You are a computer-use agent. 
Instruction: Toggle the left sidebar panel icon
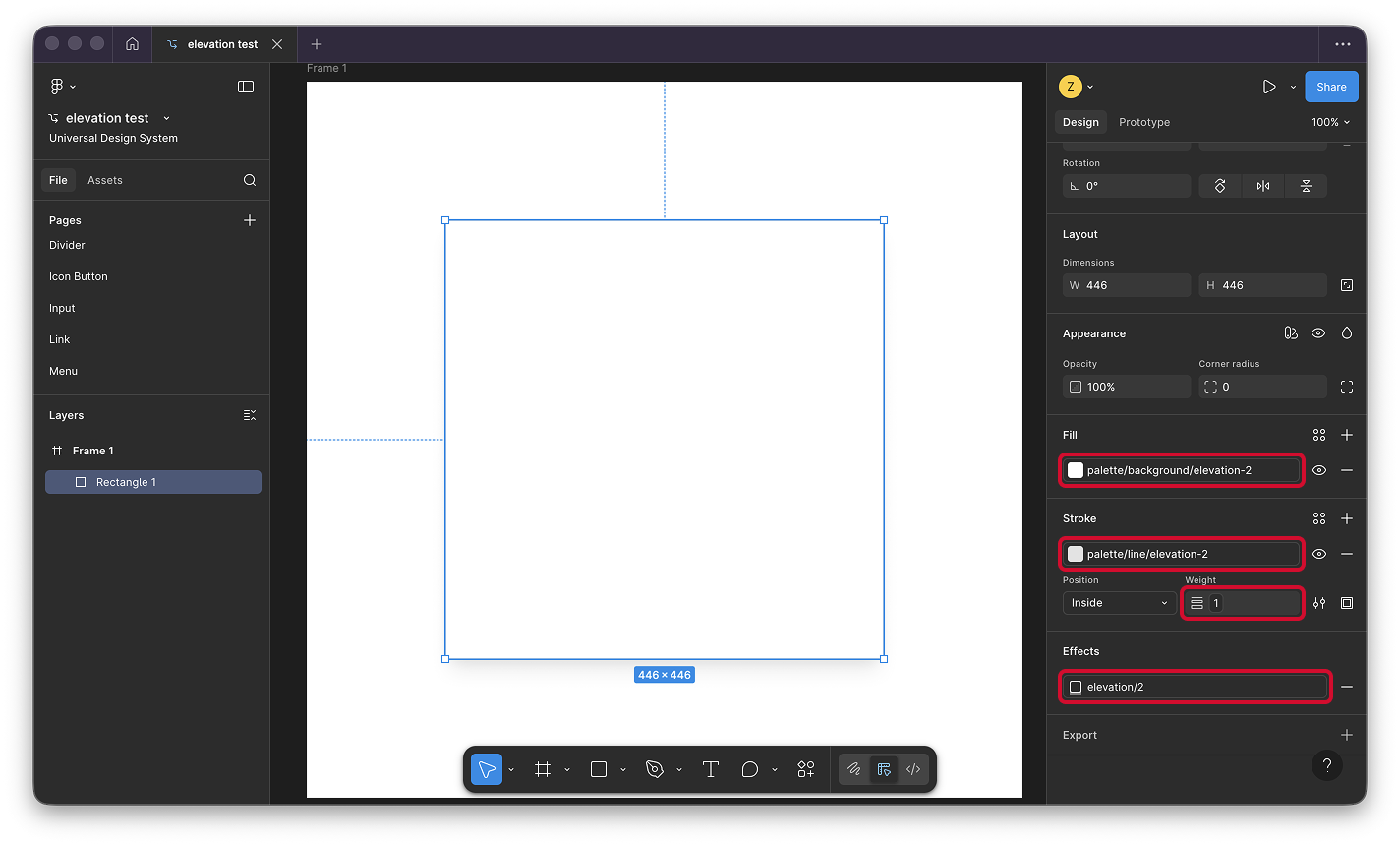(246, 87)
